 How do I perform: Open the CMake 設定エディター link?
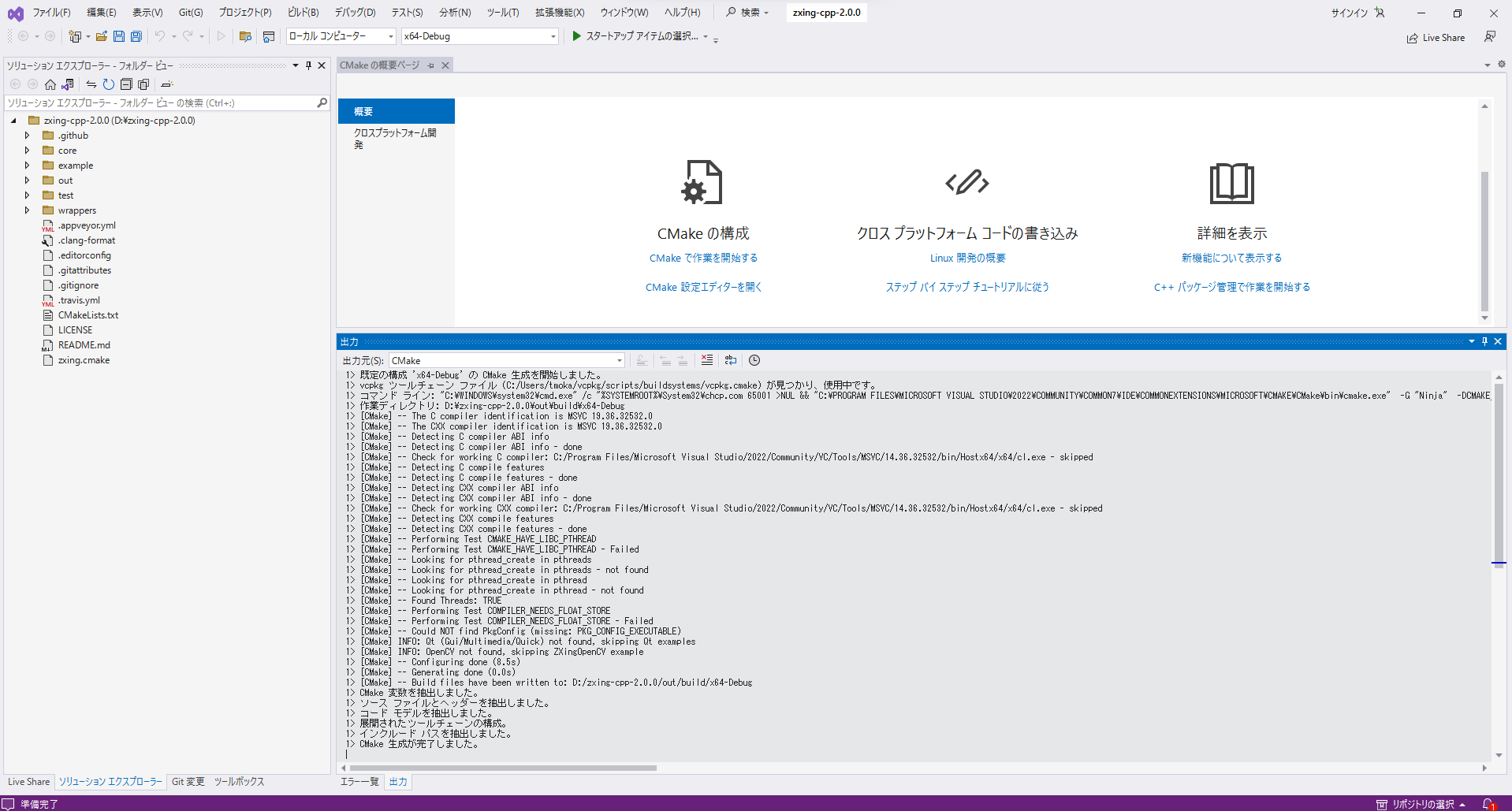702,287
